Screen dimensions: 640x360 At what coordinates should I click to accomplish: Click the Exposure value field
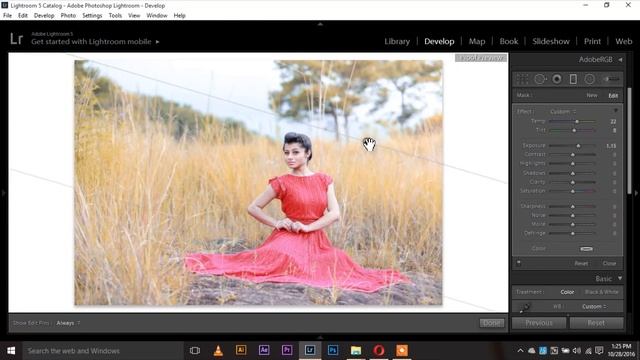611,146
